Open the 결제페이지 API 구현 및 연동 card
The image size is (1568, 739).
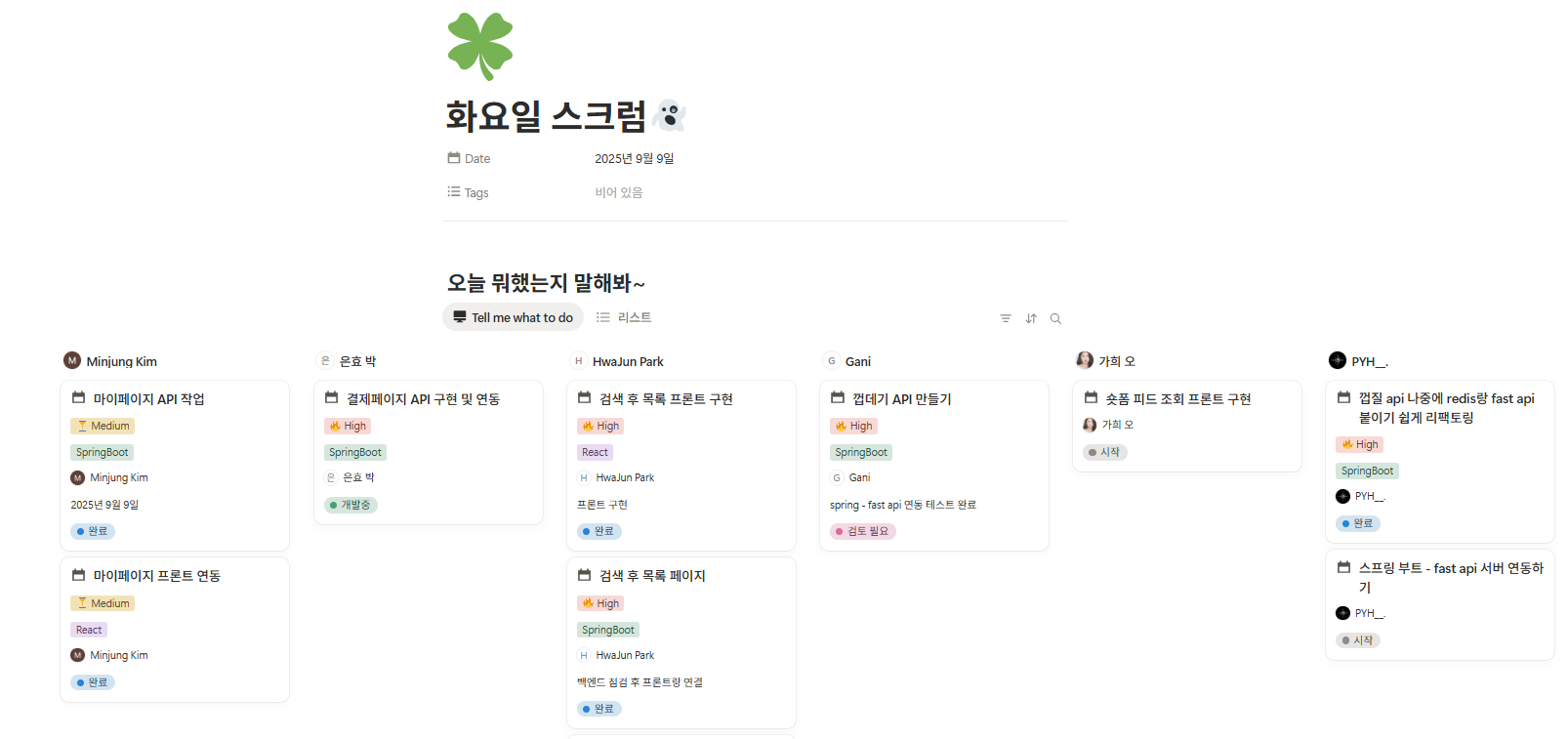[423, 398]
